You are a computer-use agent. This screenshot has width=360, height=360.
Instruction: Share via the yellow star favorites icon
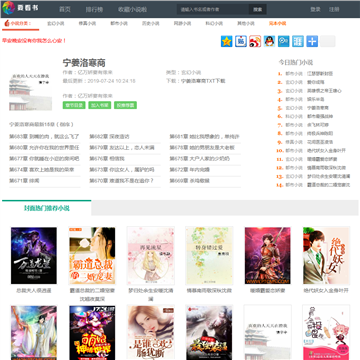227,41
